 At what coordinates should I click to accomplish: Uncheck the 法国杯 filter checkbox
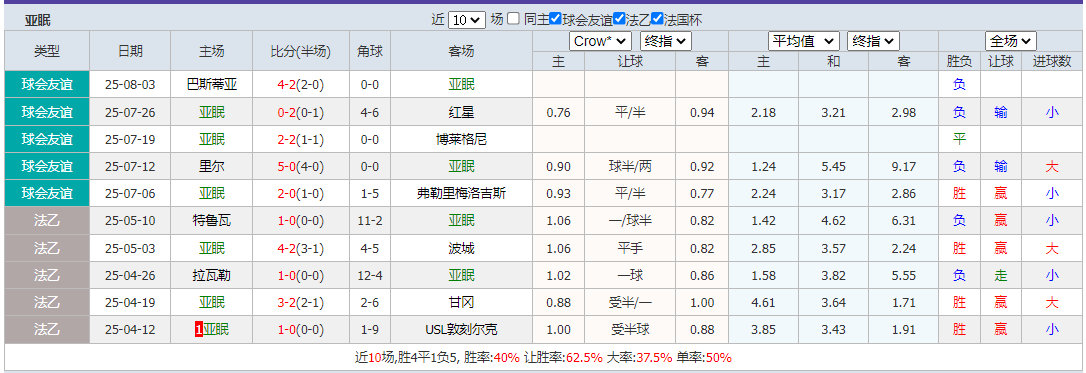pyautogui.click(x=657, y=19)
